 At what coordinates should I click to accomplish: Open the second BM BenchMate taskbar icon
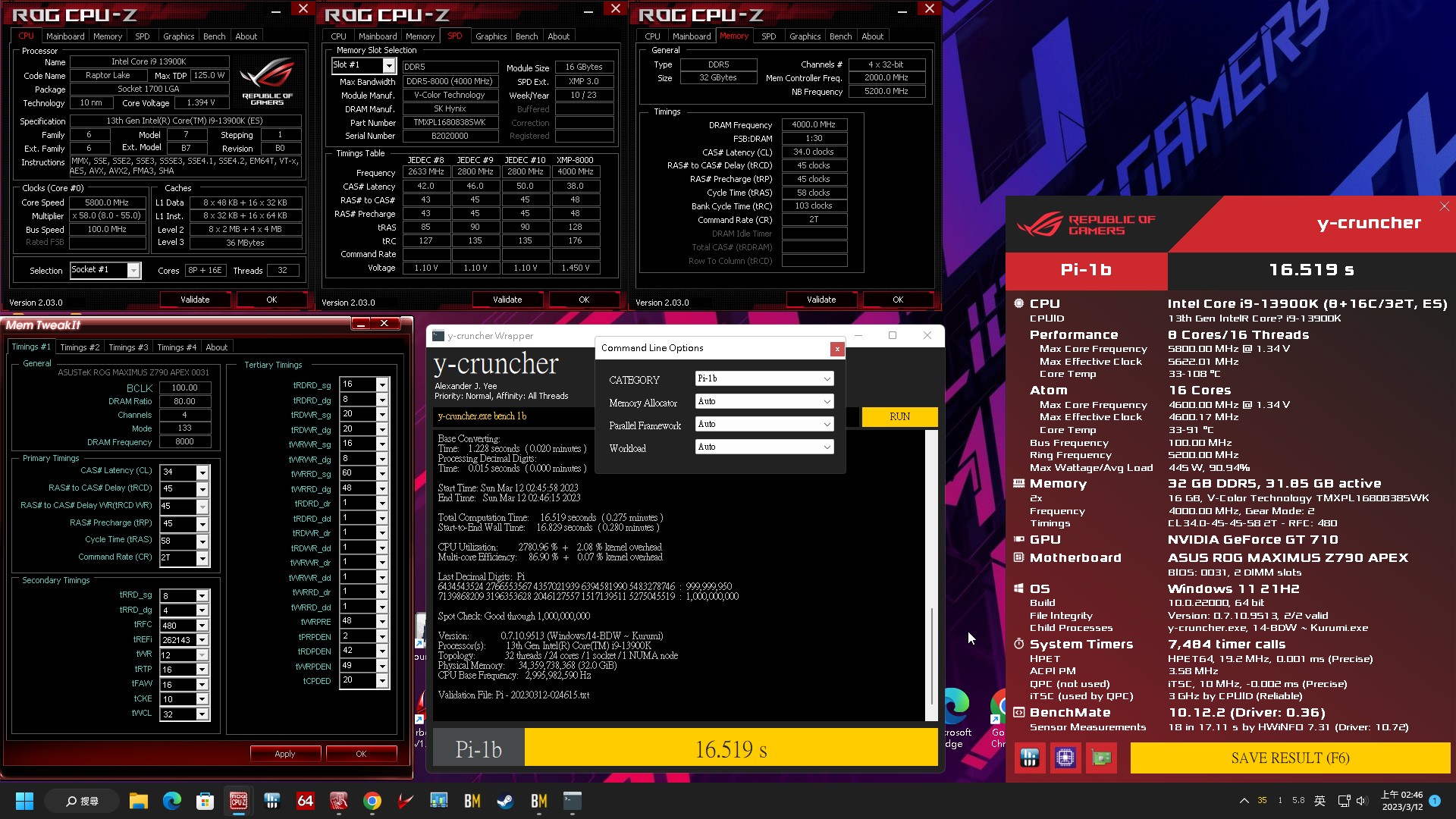click(x=539, y=801)
